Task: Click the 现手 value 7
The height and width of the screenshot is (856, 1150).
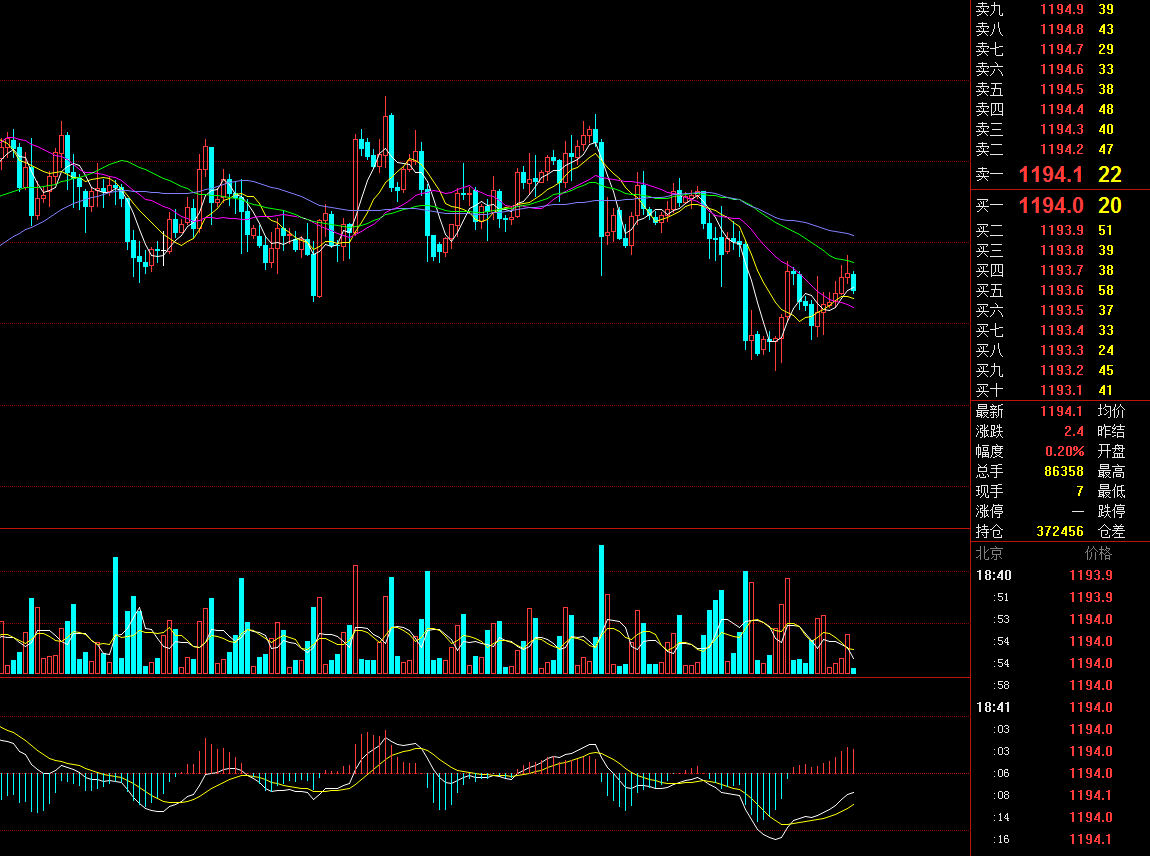Action: (x=1080, y=491)
